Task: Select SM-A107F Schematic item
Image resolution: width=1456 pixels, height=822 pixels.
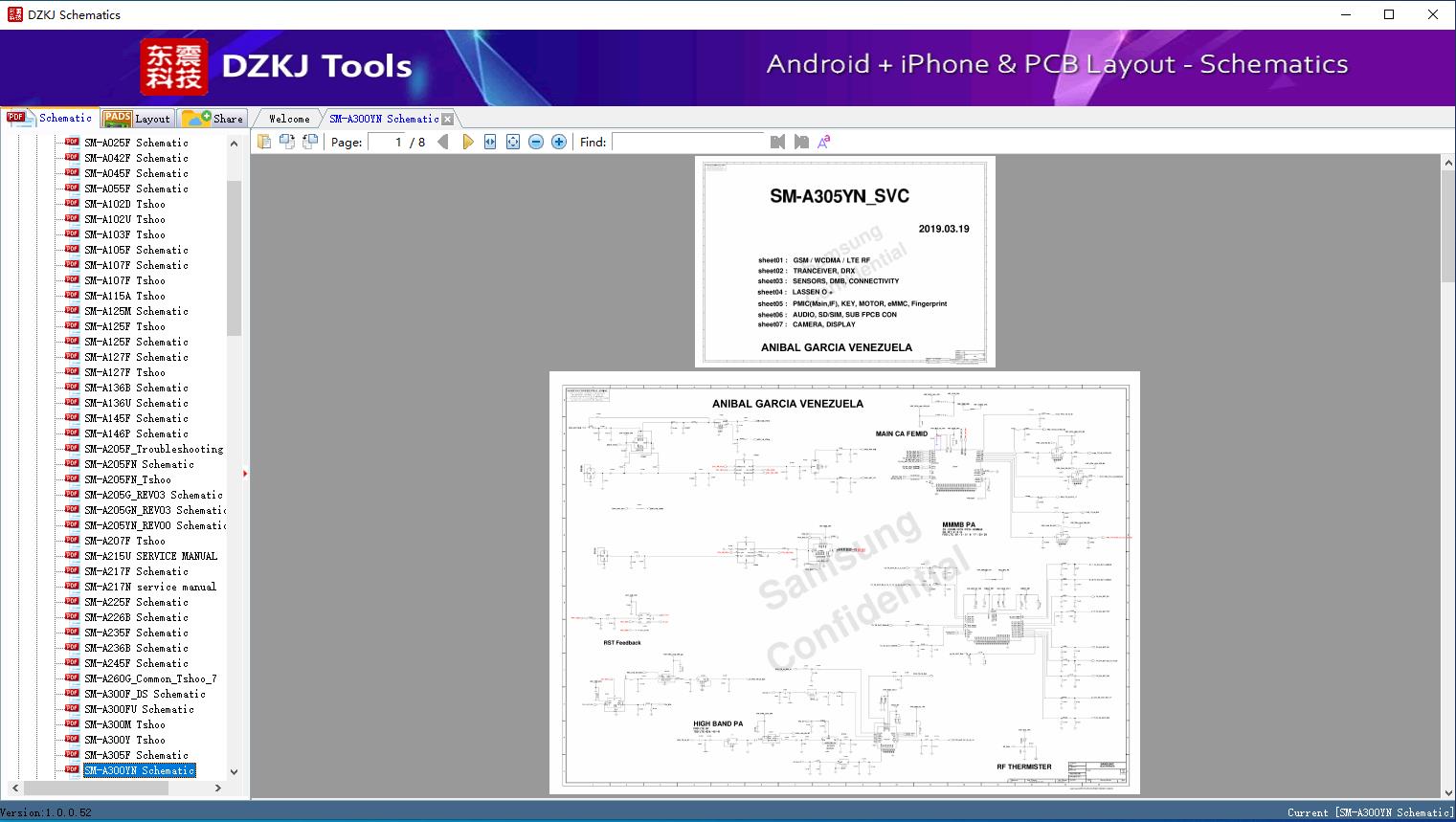Action: tap(136, 265)
